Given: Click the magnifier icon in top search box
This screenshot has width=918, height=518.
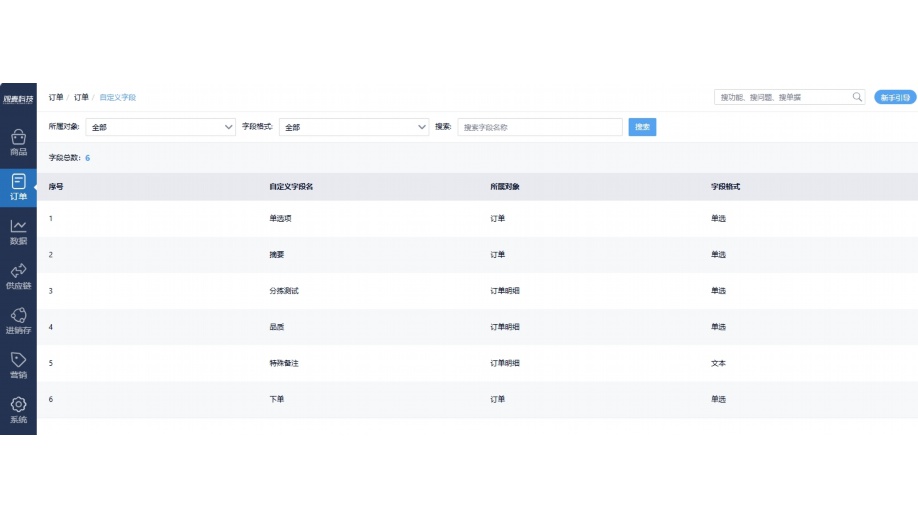Looking at the screenshot, I should [x=857, y=97].
